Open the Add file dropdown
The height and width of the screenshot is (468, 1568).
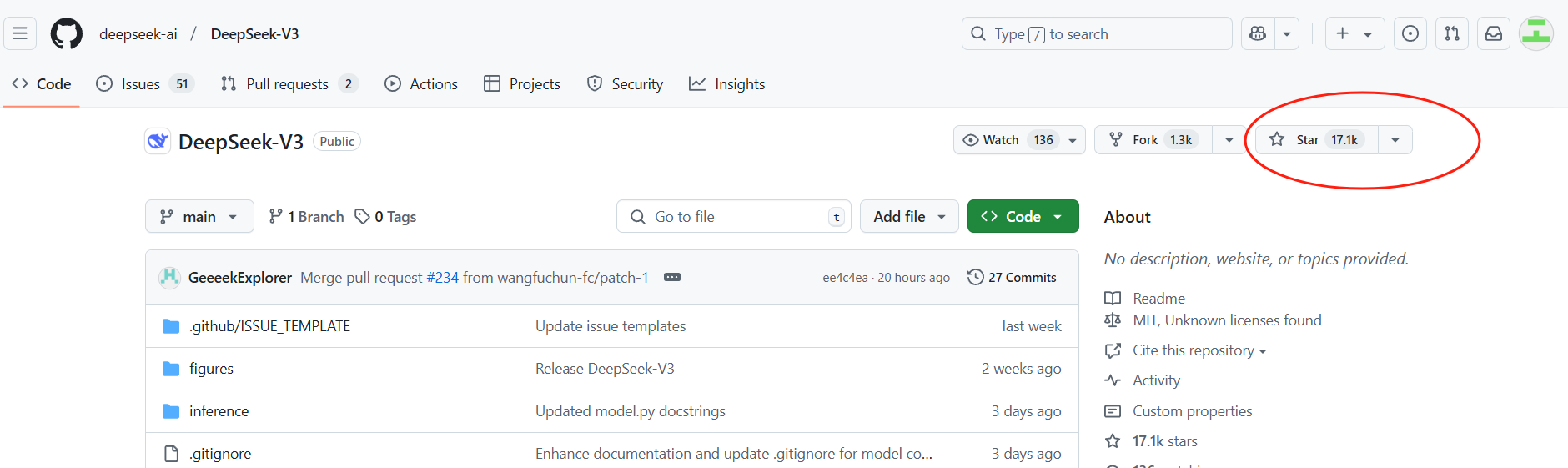[909, 217]
